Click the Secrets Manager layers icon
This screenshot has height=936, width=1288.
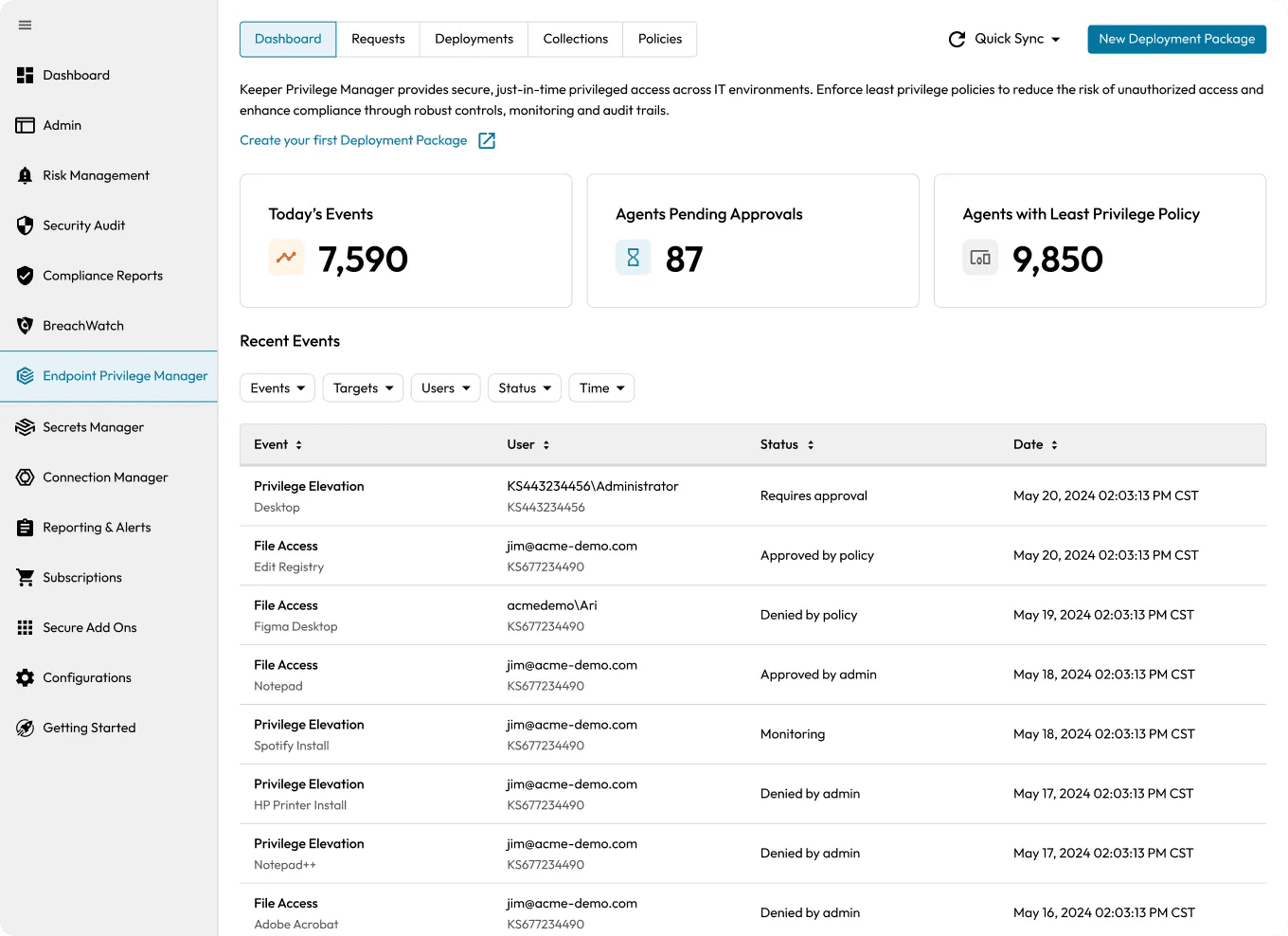tap(26, 427)
